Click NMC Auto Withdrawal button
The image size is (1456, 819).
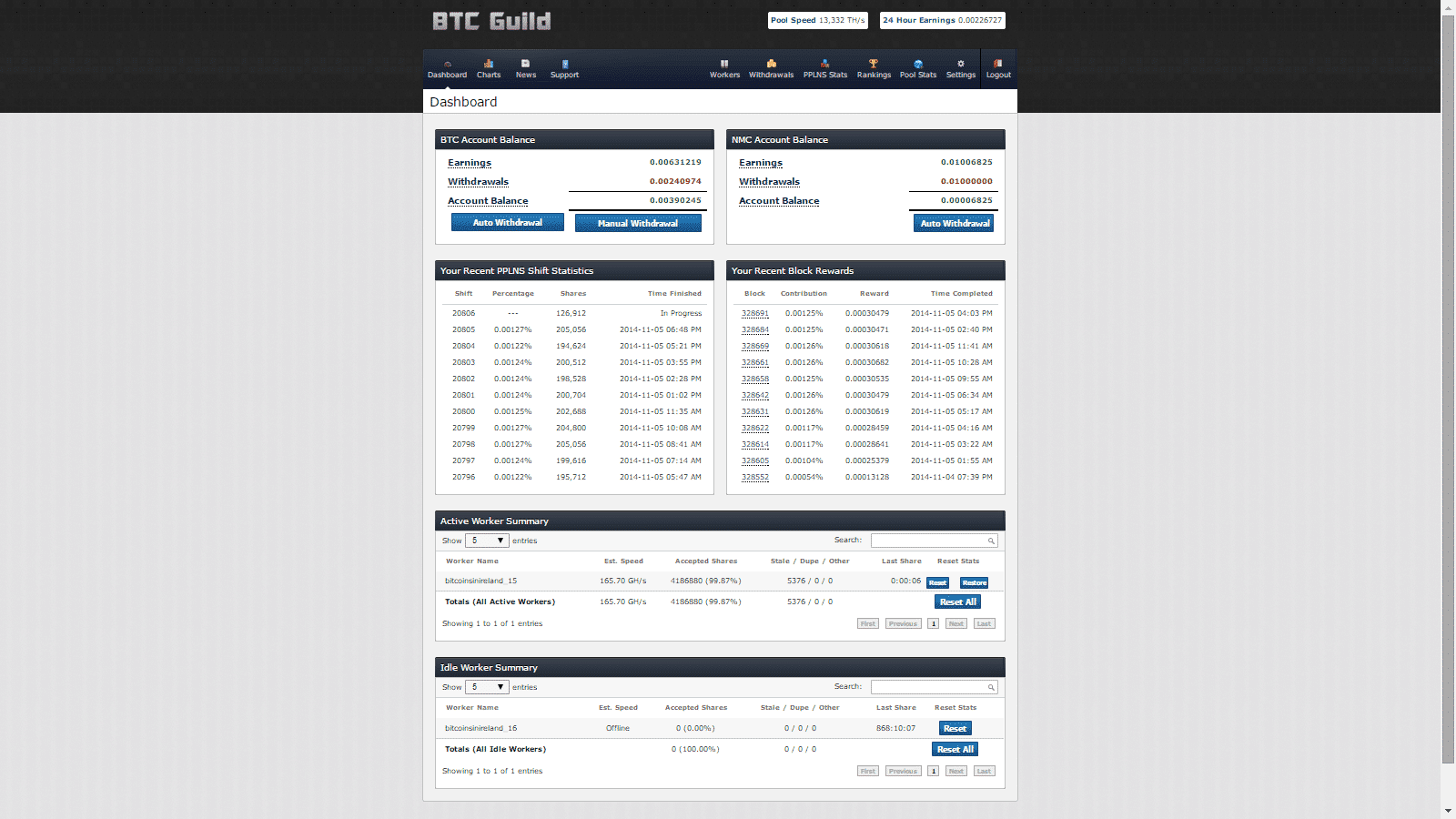pyautogui.click(x=954, y=223)
